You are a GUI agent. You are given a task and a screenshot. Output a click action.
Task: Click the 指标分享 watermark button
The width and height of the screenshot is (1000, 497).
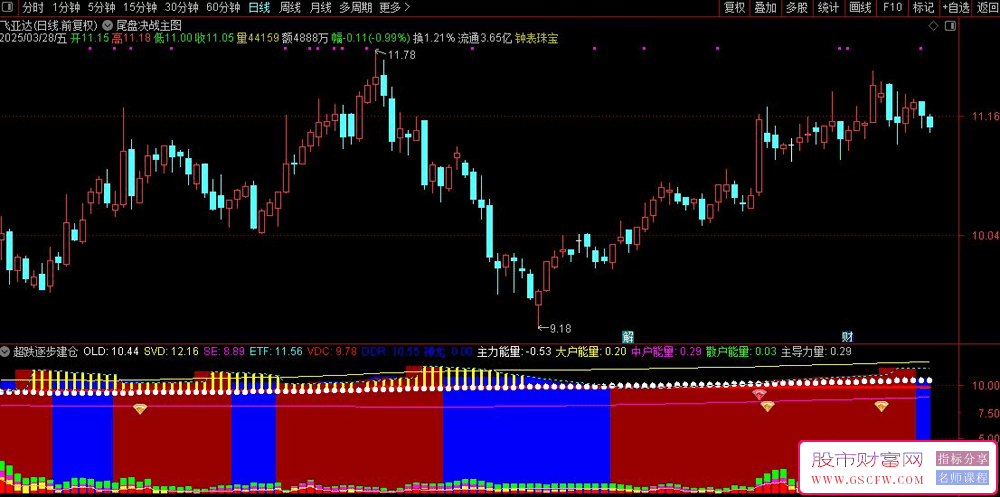coord(962,459)
